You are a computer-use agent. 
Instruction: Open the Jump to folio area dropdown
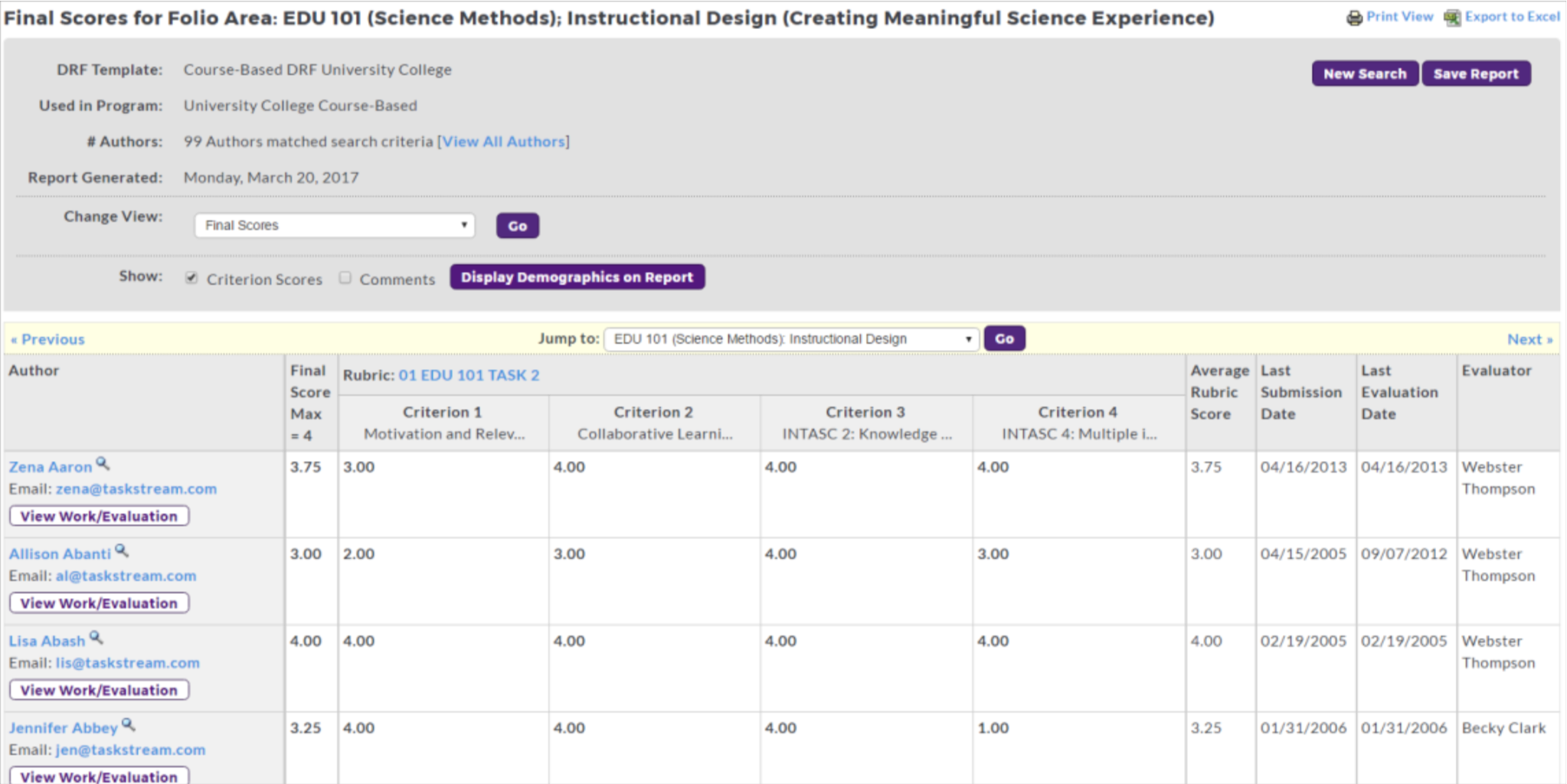click(x=791, y=338)
